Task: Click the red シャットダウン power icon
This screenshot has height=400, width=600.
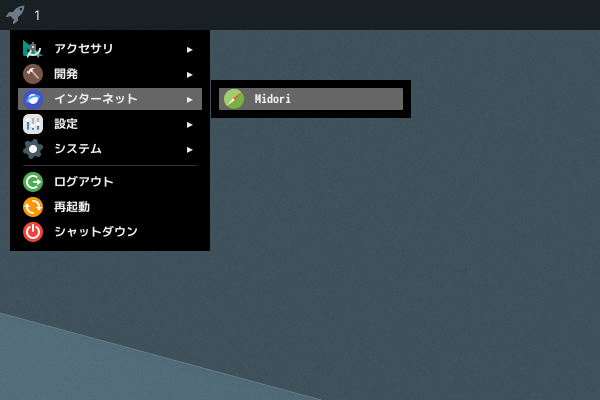Action: click(33, 232)
